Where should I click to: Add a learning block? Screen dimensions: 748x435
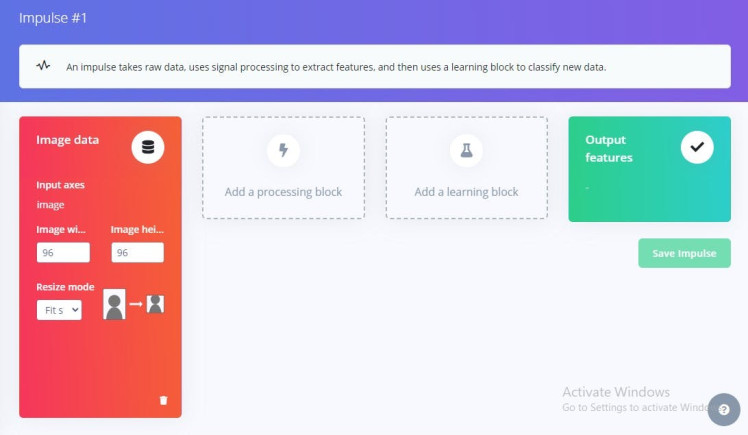click(x=466, y=192)
